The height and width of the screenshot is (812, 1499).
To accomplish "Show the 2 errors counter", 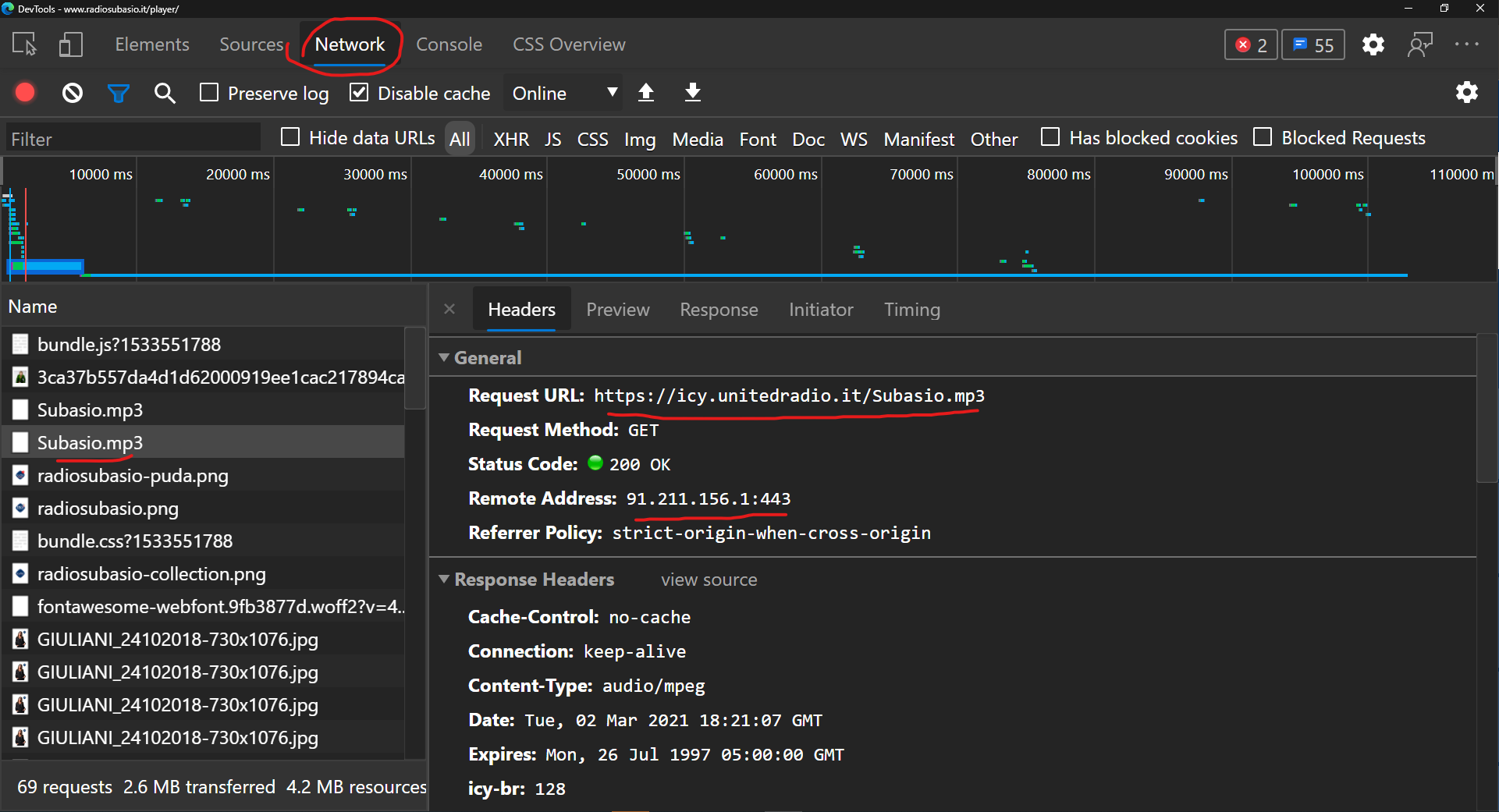I will coord(1251,45).
